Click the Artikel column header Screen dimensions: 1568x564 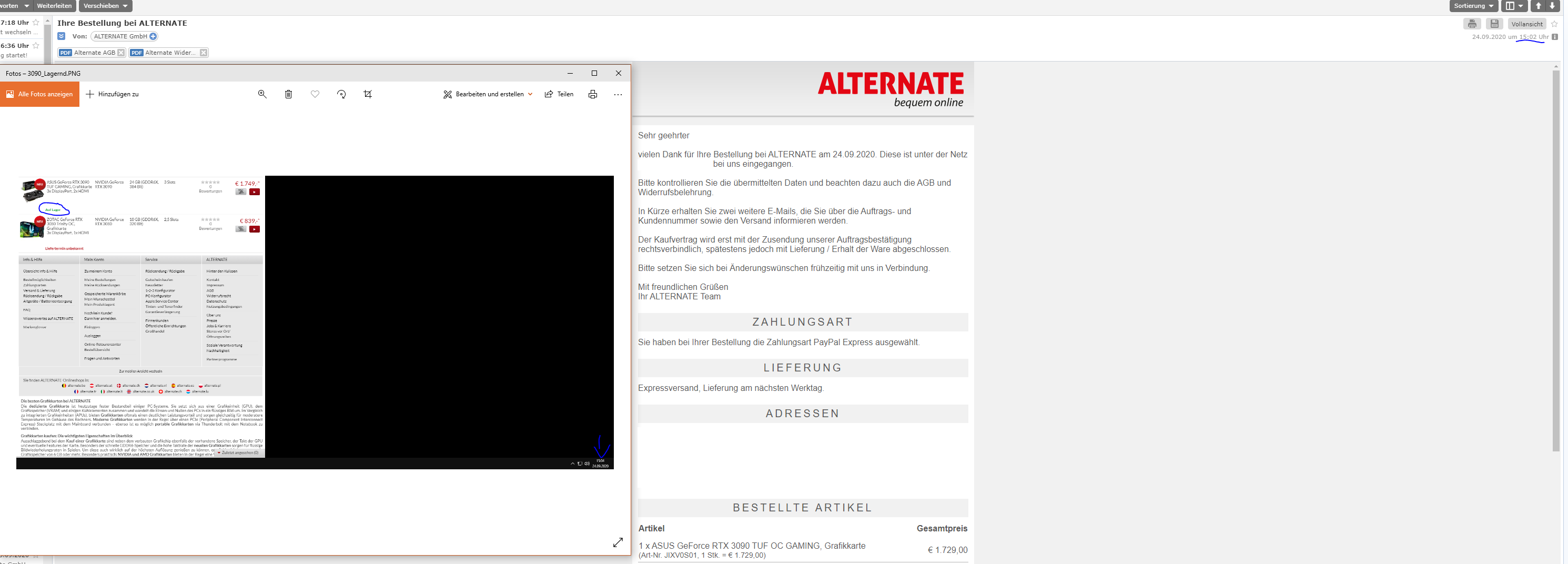pos(651,529)
